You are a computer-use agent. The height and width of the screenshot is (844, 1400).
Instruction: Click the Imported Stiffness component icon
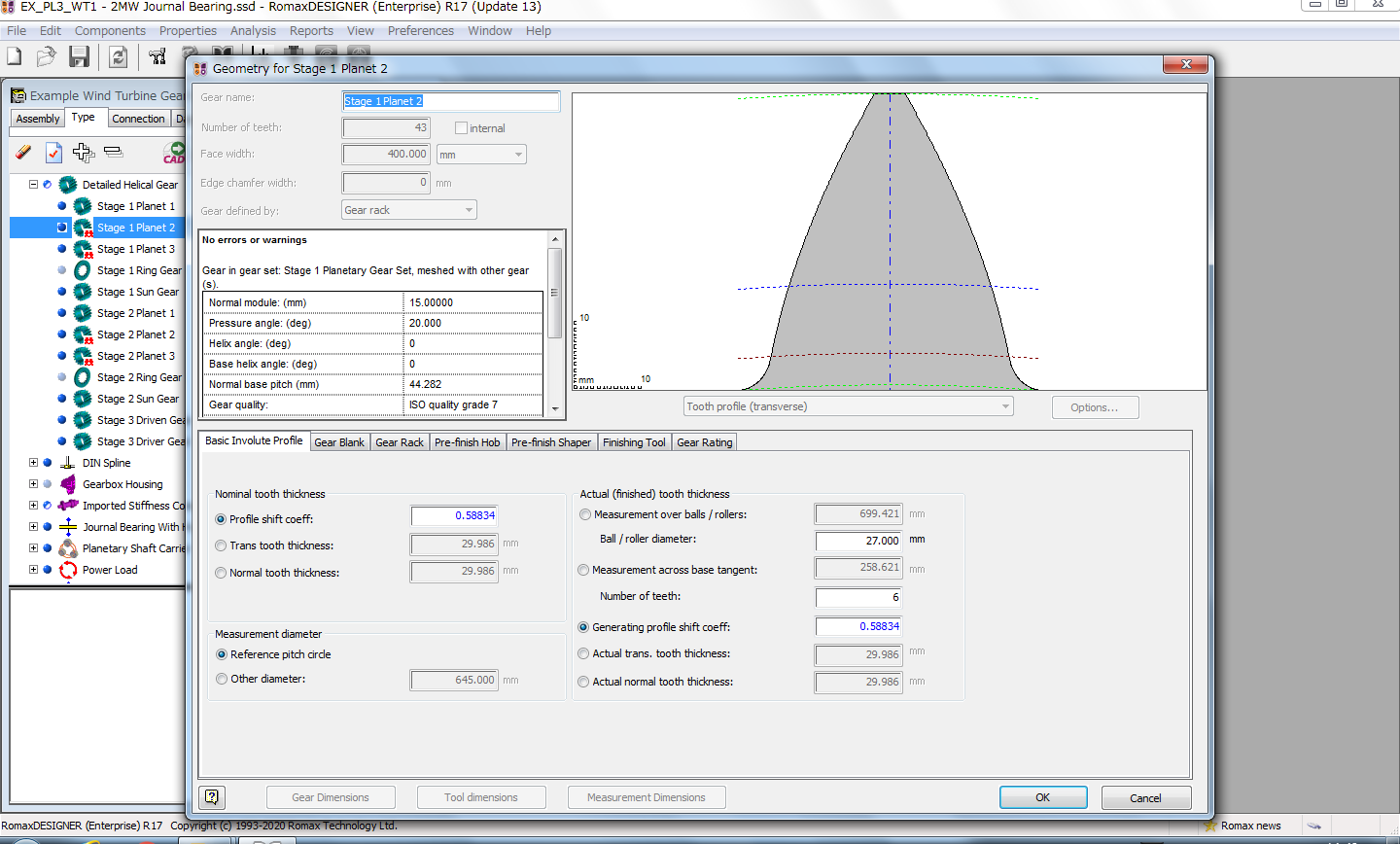68,506
